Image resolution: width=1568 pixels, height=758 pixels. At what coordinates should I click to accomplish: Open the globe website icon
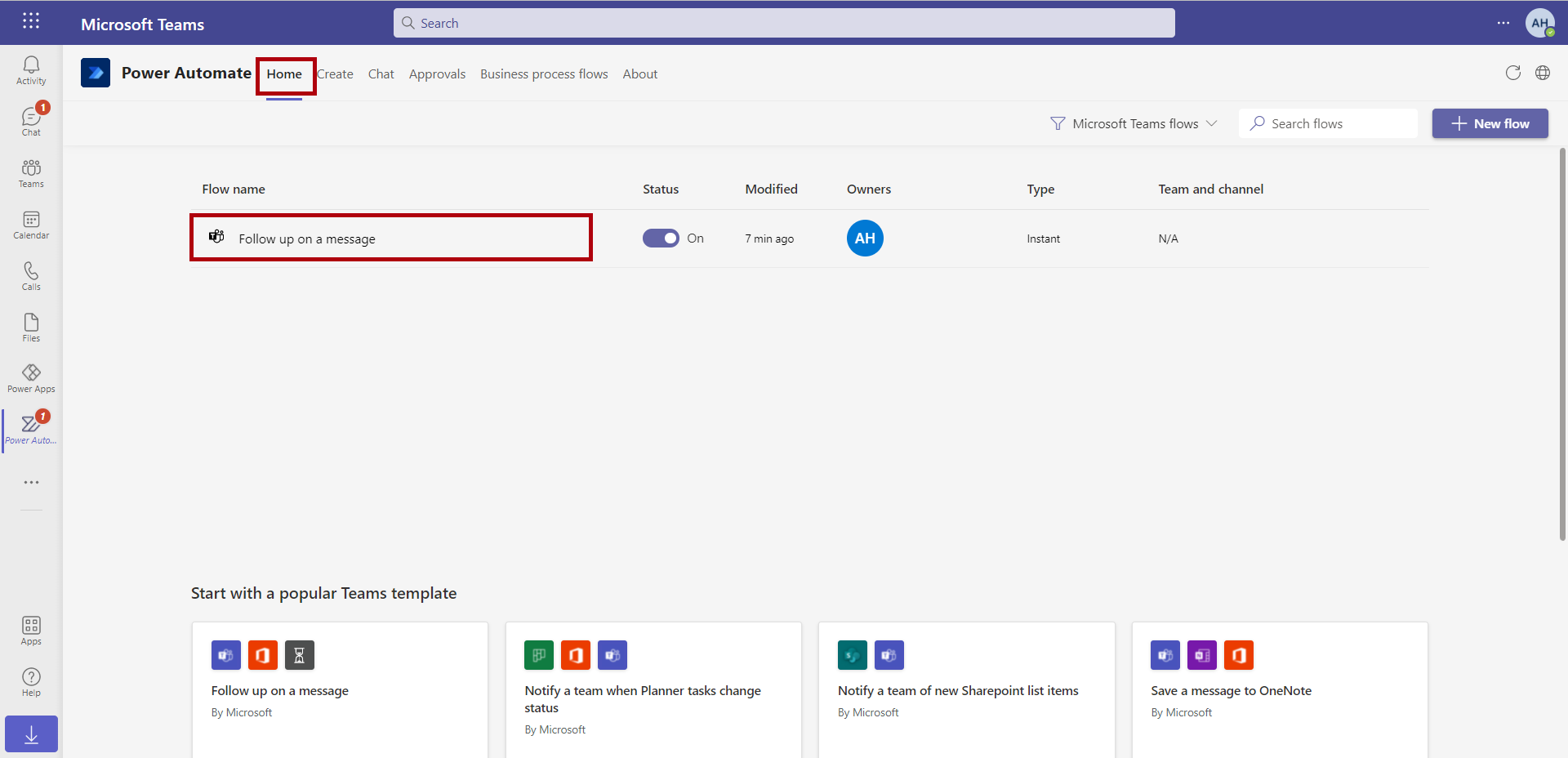1543,73
